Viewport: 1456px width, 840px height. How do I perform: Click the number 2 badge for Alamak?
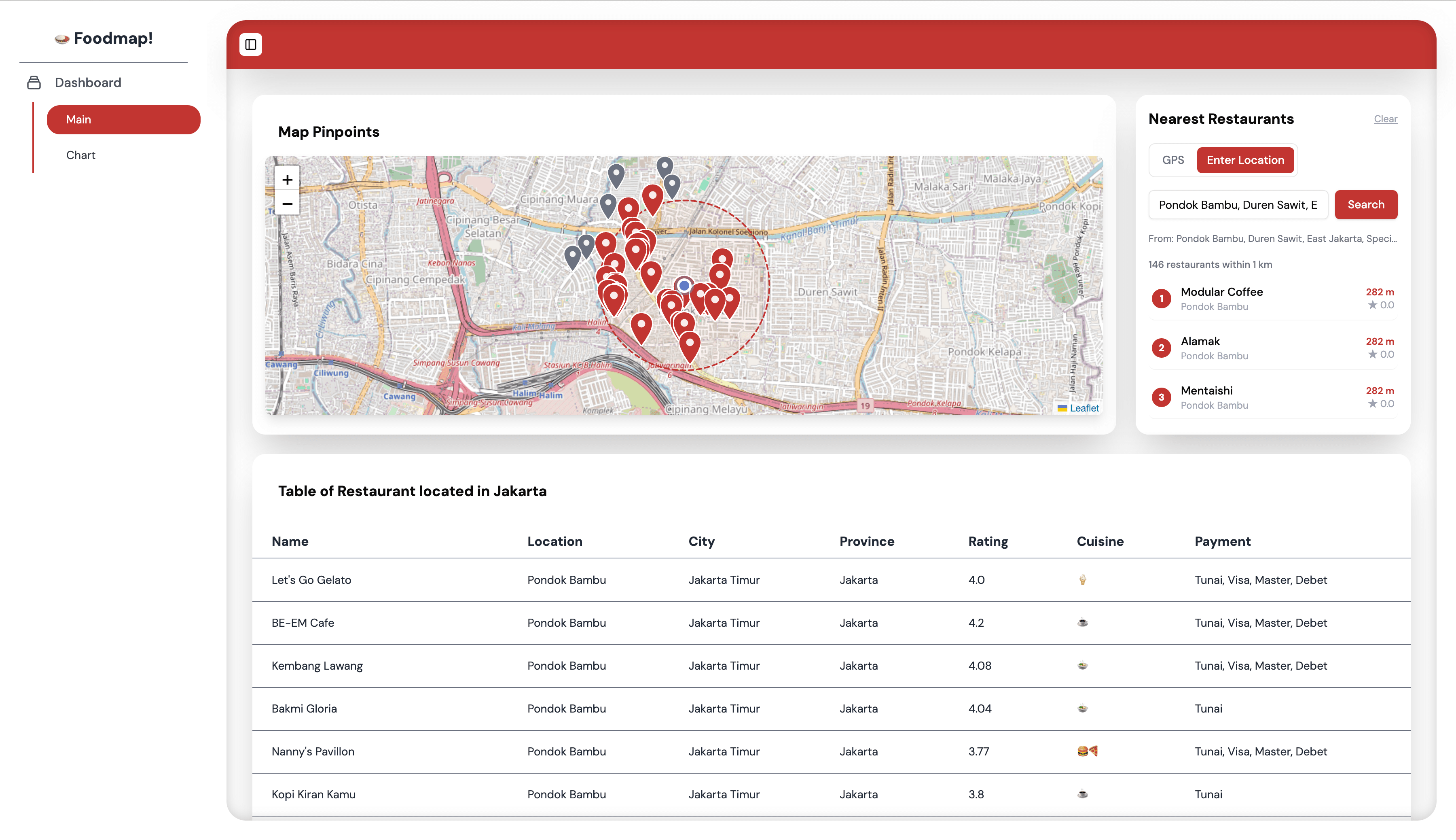click(1161, 348)
